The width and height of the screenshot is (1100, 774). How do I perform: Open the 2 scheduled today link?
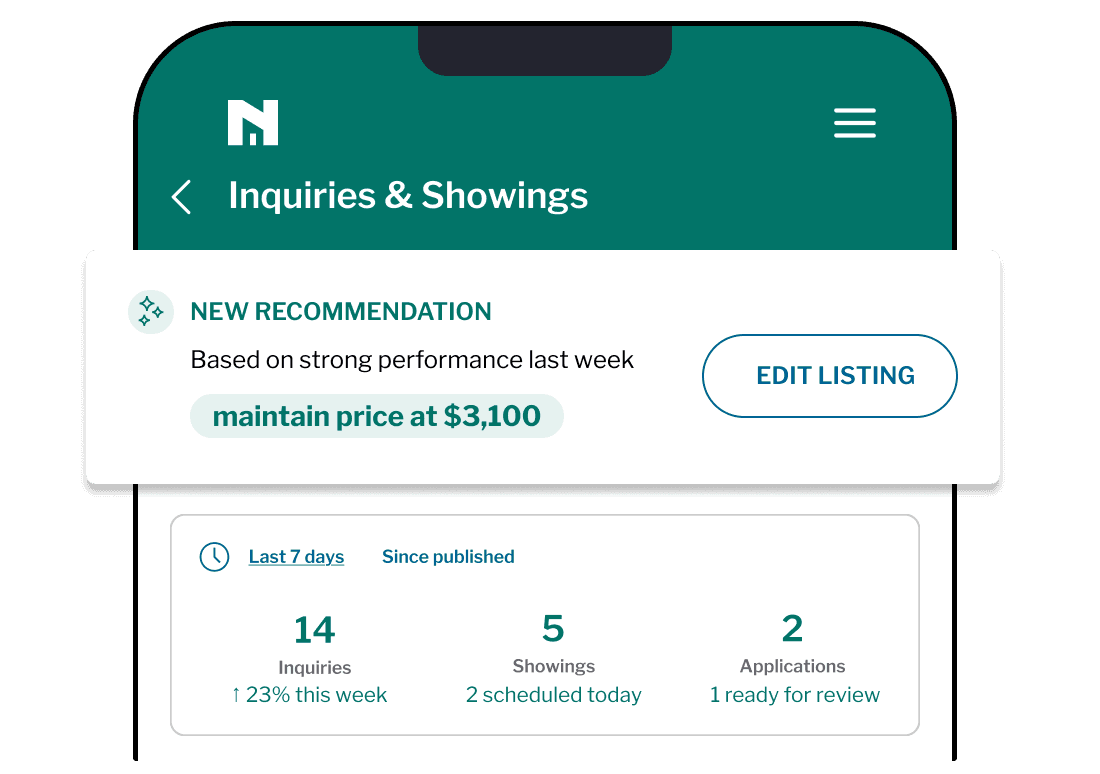[x=553, y=695]
